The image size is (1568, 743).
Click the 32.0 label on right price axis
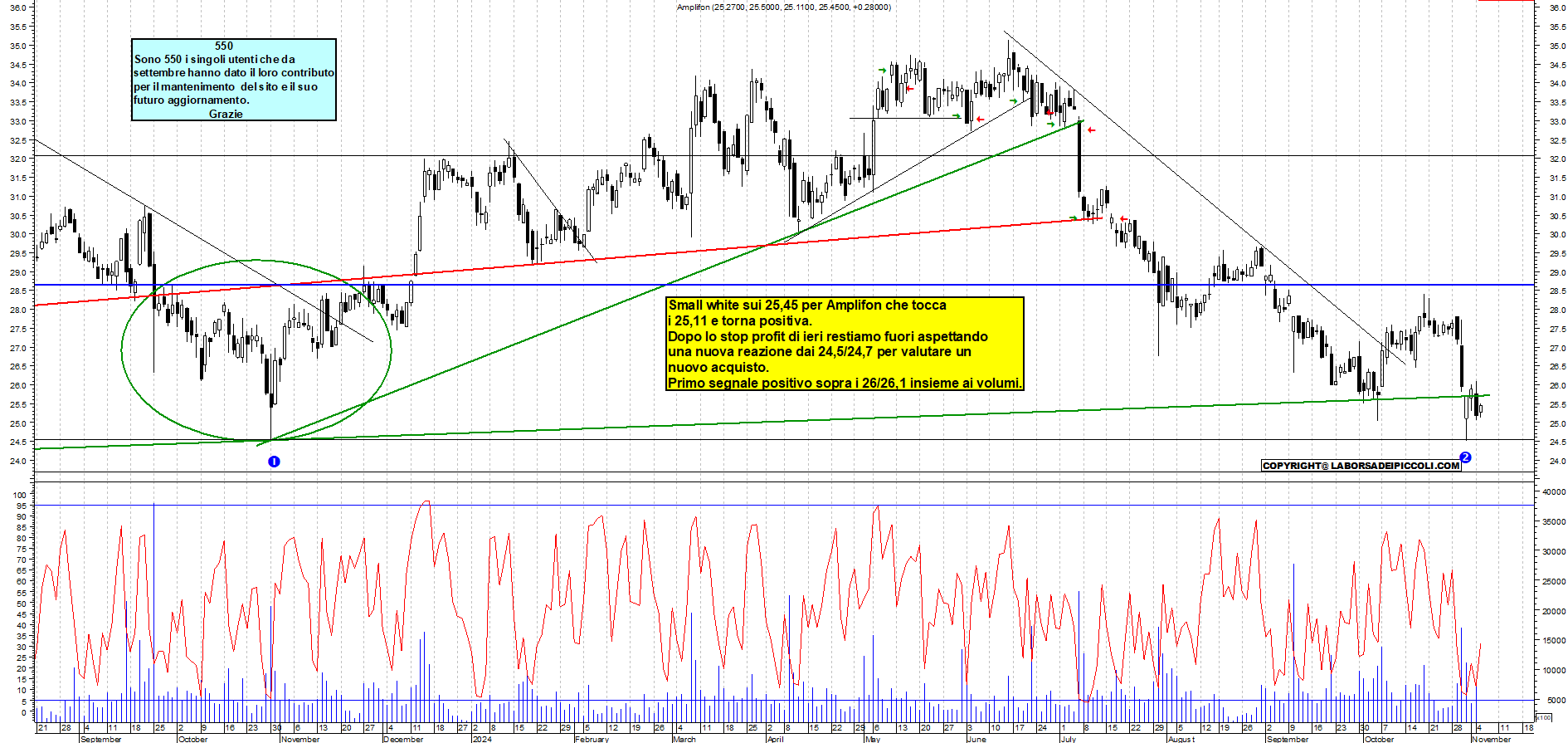[x=1557, y=159]
